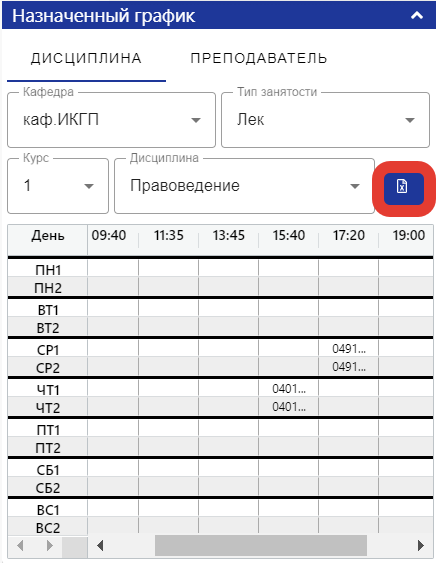Click the 09:40 column header
Viewport: 436px width, 563px height.
point(109,236)
